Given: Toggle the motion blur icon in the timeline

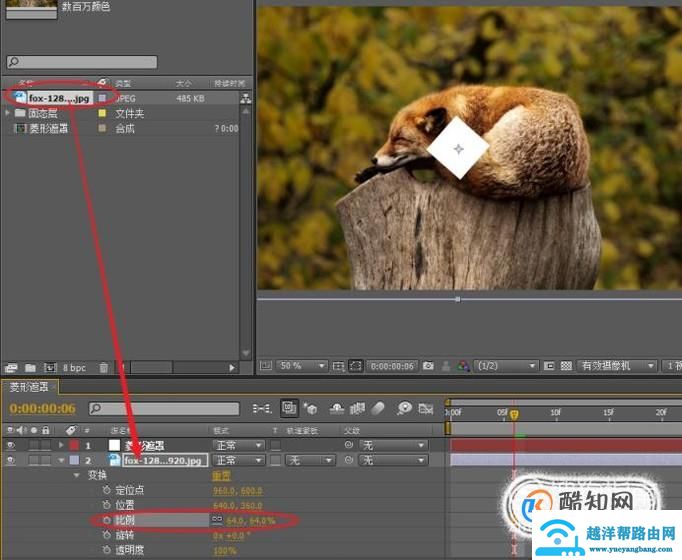Looking at the screenshot, I should point(378,409).
